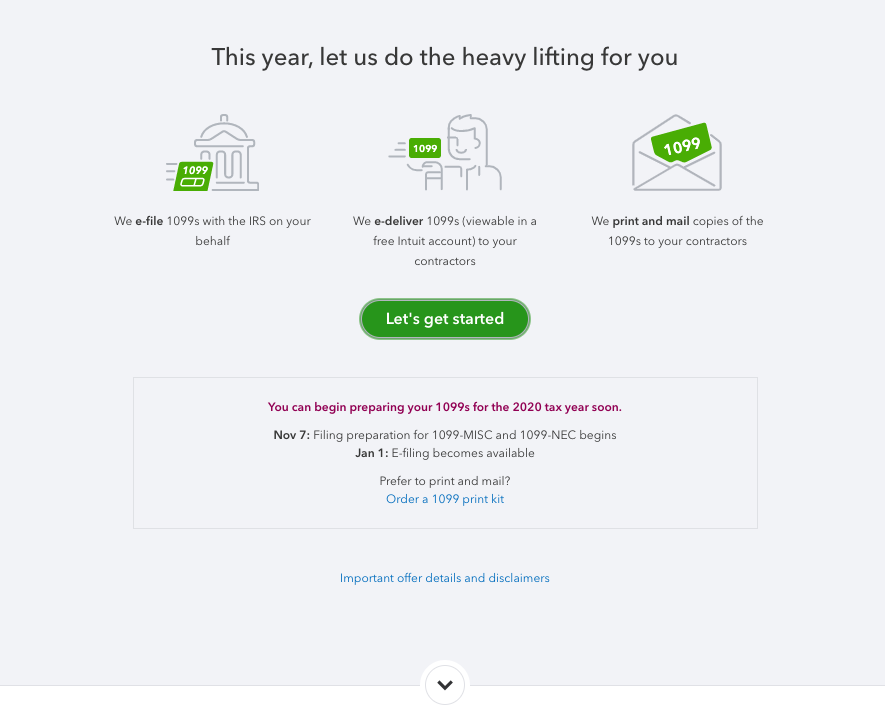Expand the page with the down chevron button
This screenshot has height=728, width=885.
(x=445, y=685)
